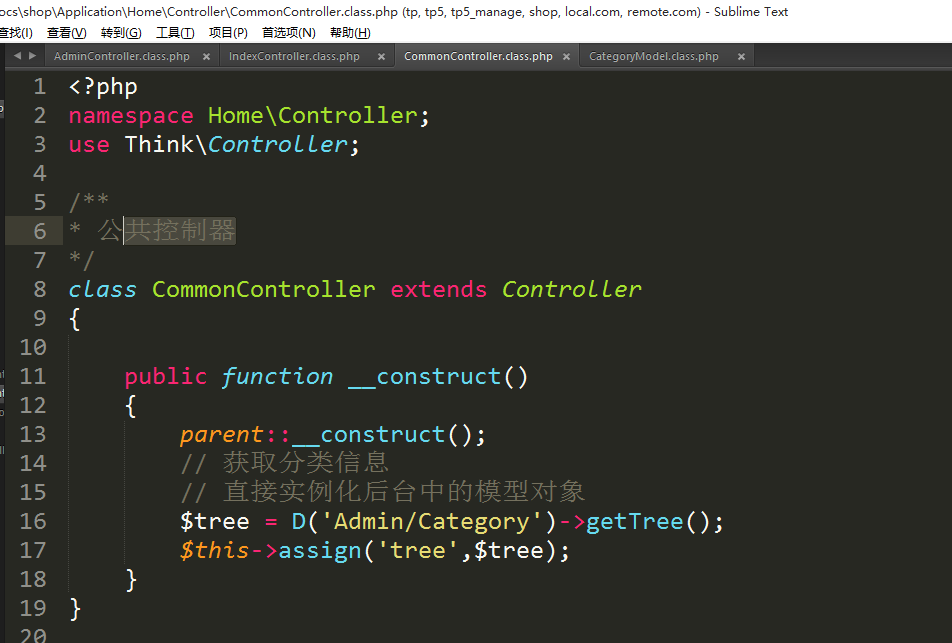The height and width of the screenshot is (643, 952).
Task: Open the CategoryModel.class.php tab
Action: pyautogui.click(x=653, y=57)
